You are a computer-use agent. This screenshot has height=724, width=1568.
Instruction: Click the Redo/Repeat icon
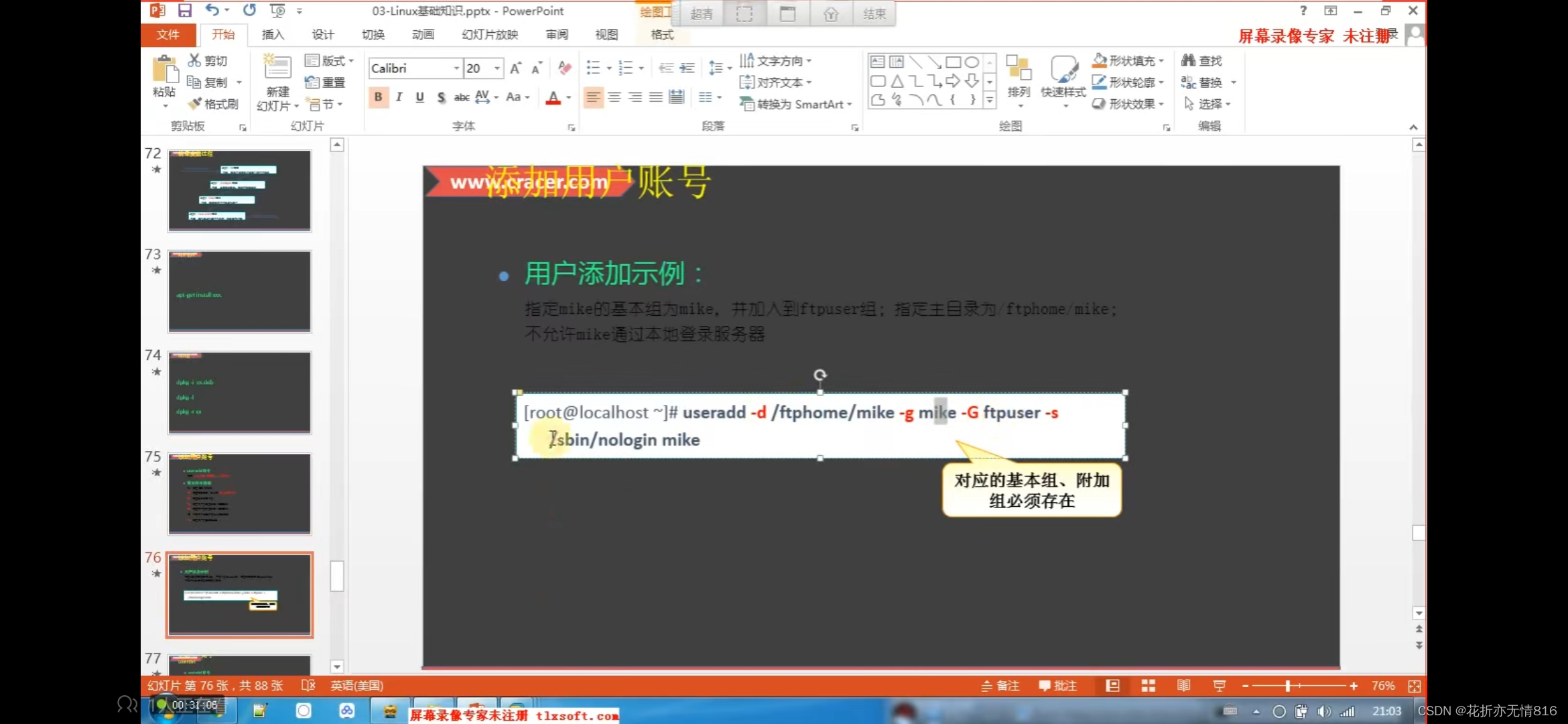pos(249,10)
